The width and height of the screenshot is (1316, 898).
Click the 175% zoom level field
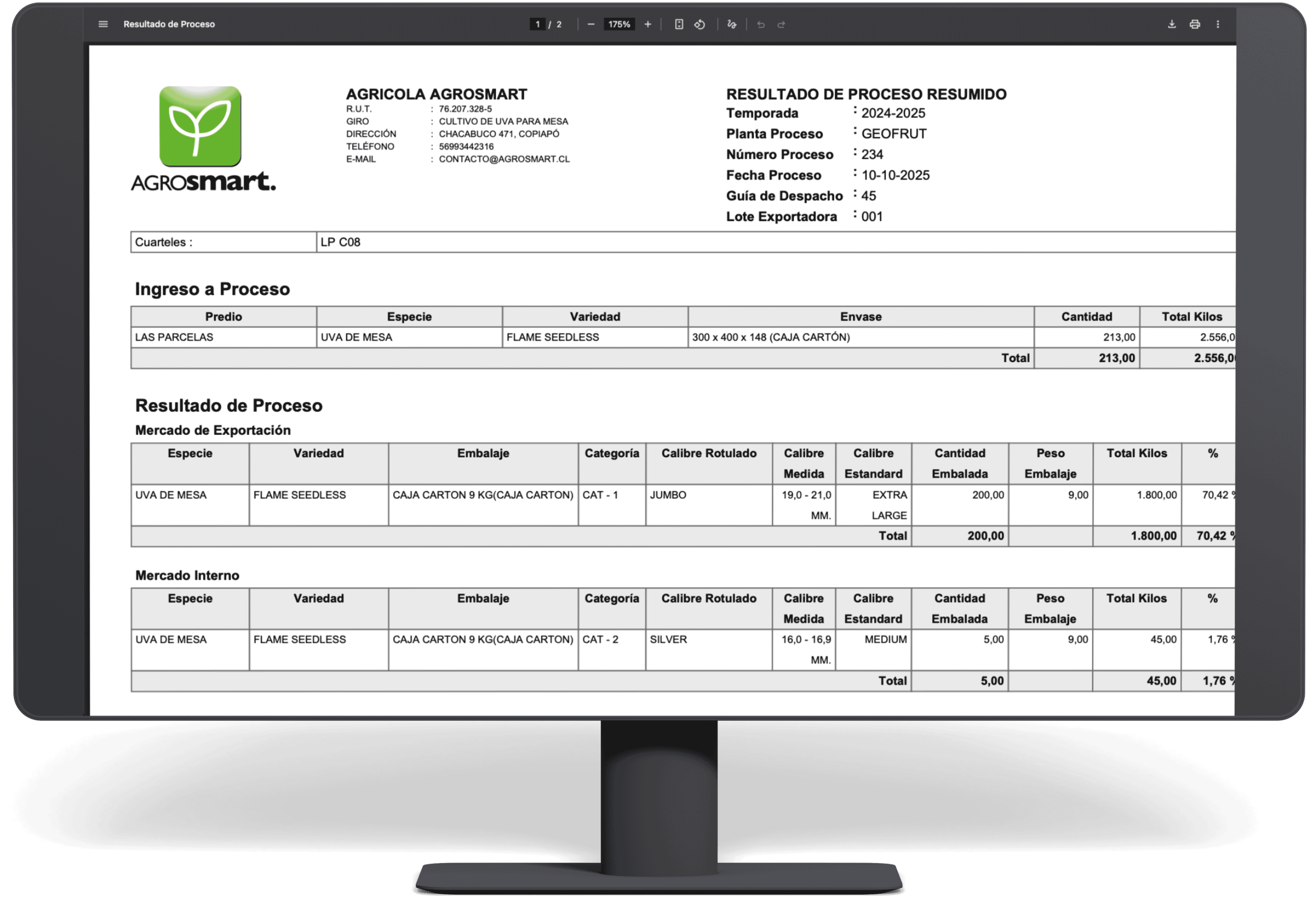[x=619, y=24]
